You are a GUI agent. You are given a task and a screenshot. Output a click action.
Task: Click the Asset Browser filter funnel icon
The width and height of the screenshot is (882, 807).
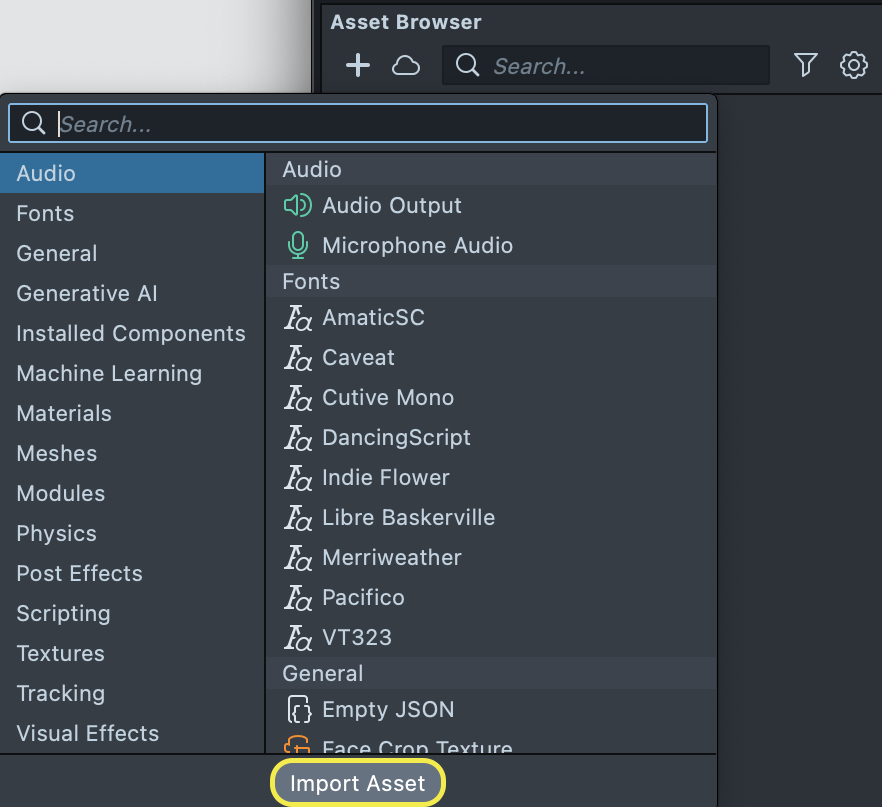805,66
